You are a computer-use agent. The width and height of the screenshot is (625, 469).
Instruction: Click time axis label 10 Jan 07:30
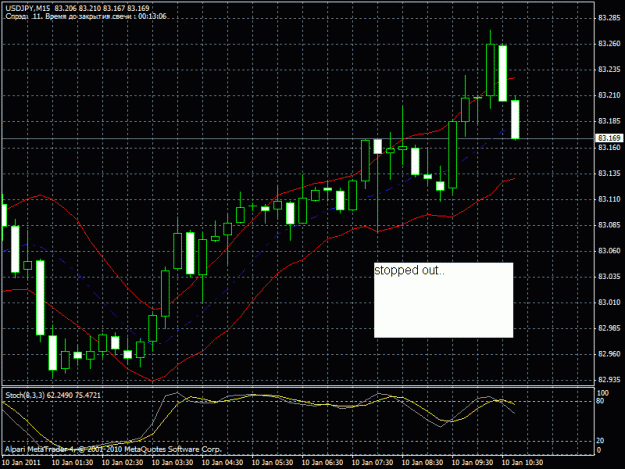(372, 463)
